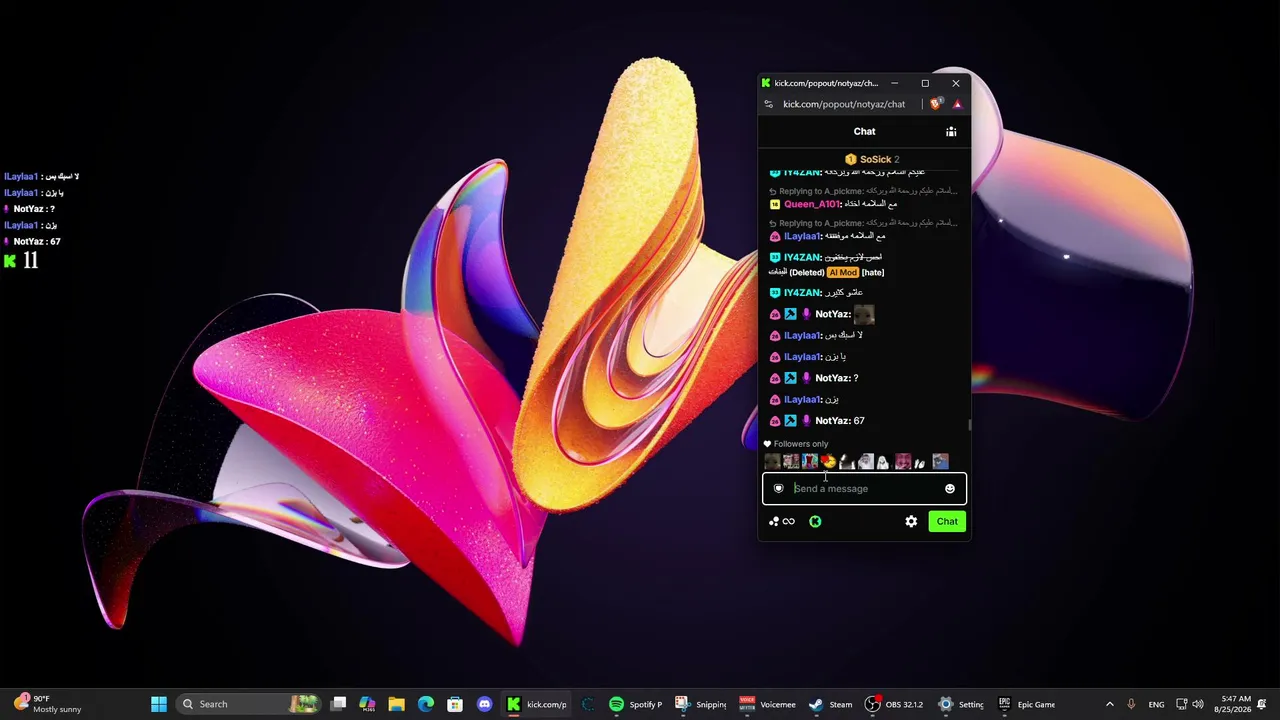
Task: Click the emote image in NotYaz's message
Action: point(864,314)
